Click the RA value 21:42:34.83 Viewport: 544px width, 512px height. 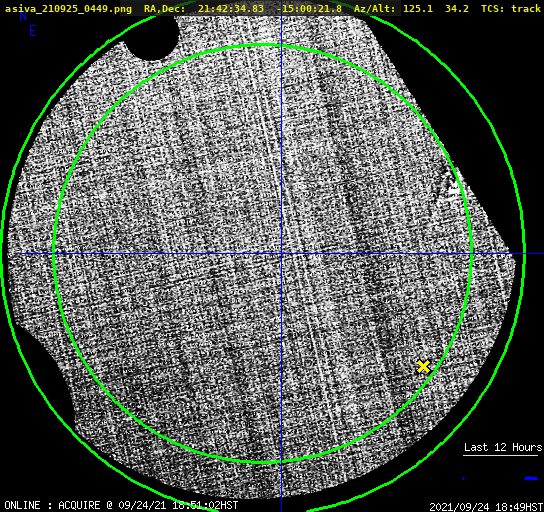[231, 8]
